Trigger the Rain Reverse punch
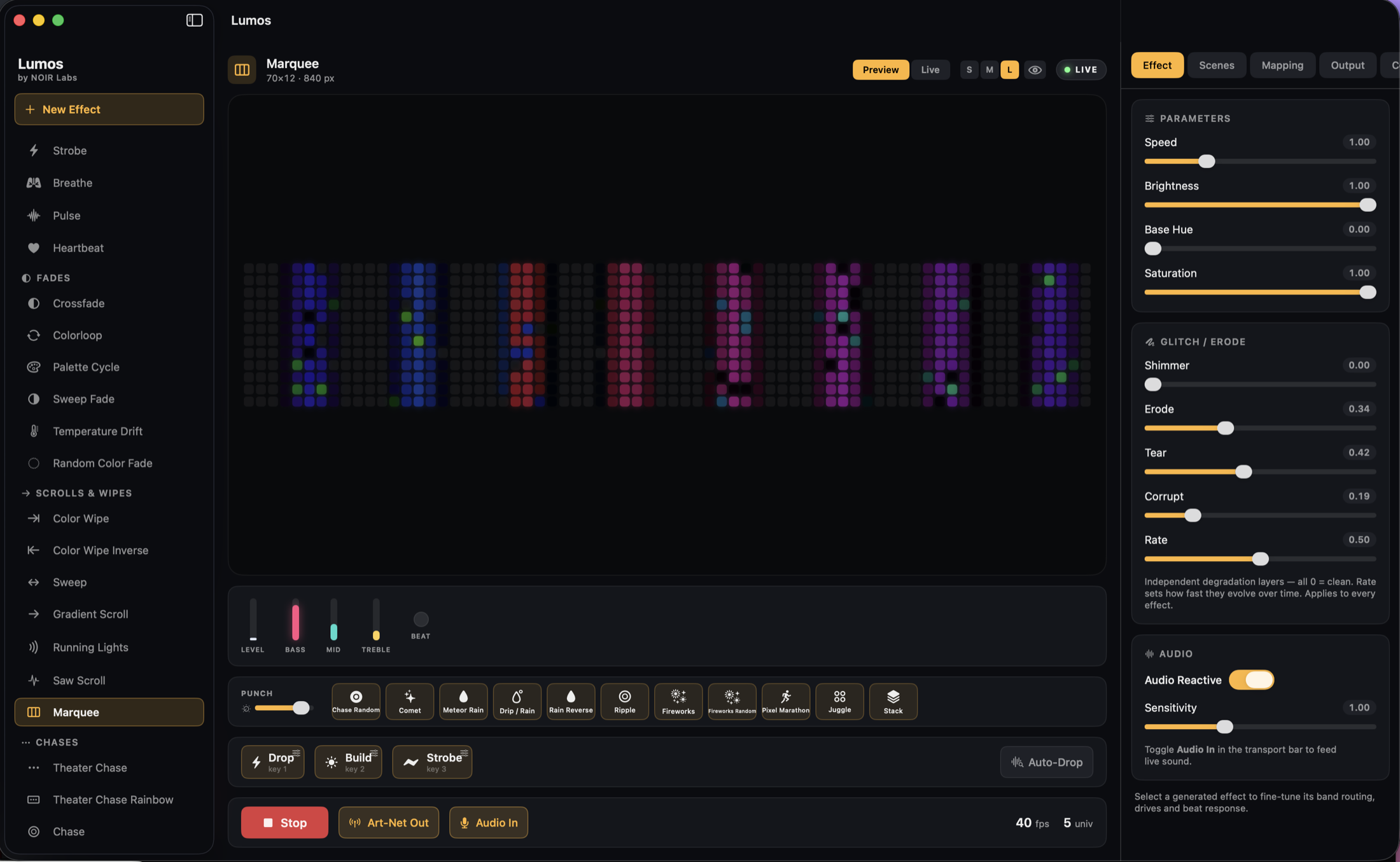Image resolution: width=1400 pixels, height=862 pixels. 571,701
